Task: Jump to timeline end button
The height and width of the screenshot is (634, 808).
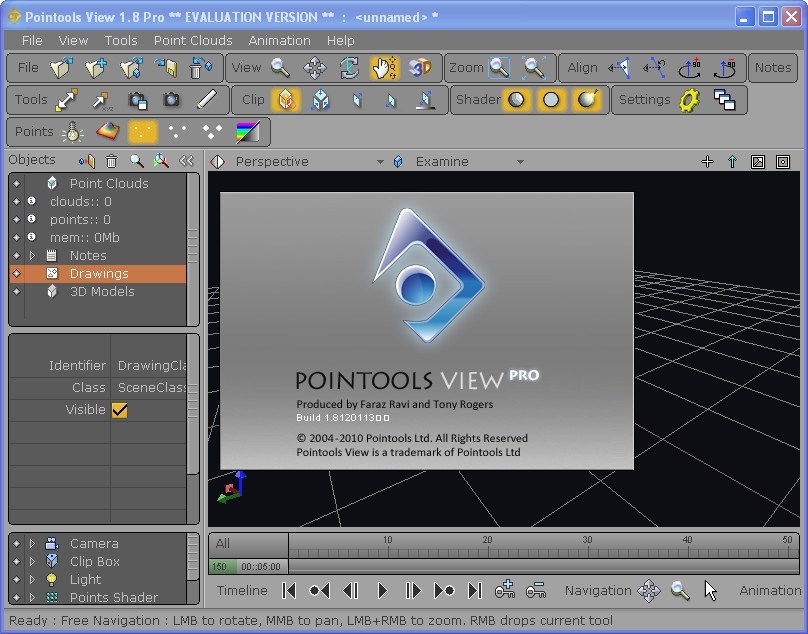Action: (x=475, y=591)
